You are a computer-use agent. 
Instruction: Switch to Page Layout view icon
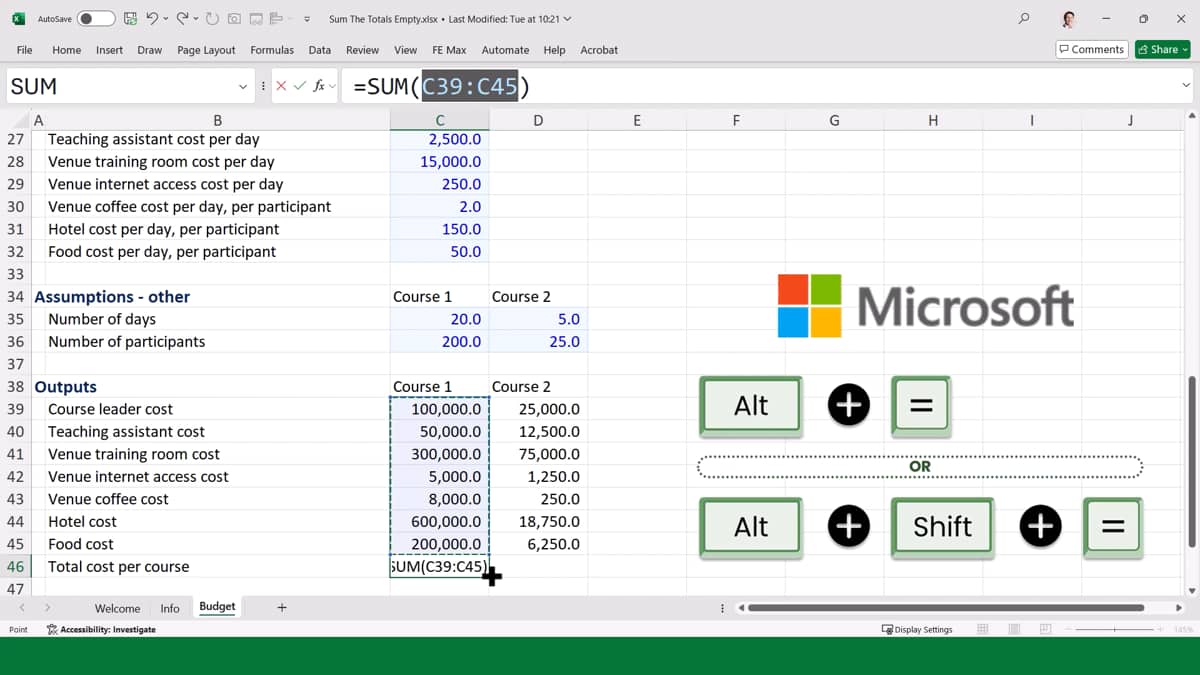[x=1014, y=629]
